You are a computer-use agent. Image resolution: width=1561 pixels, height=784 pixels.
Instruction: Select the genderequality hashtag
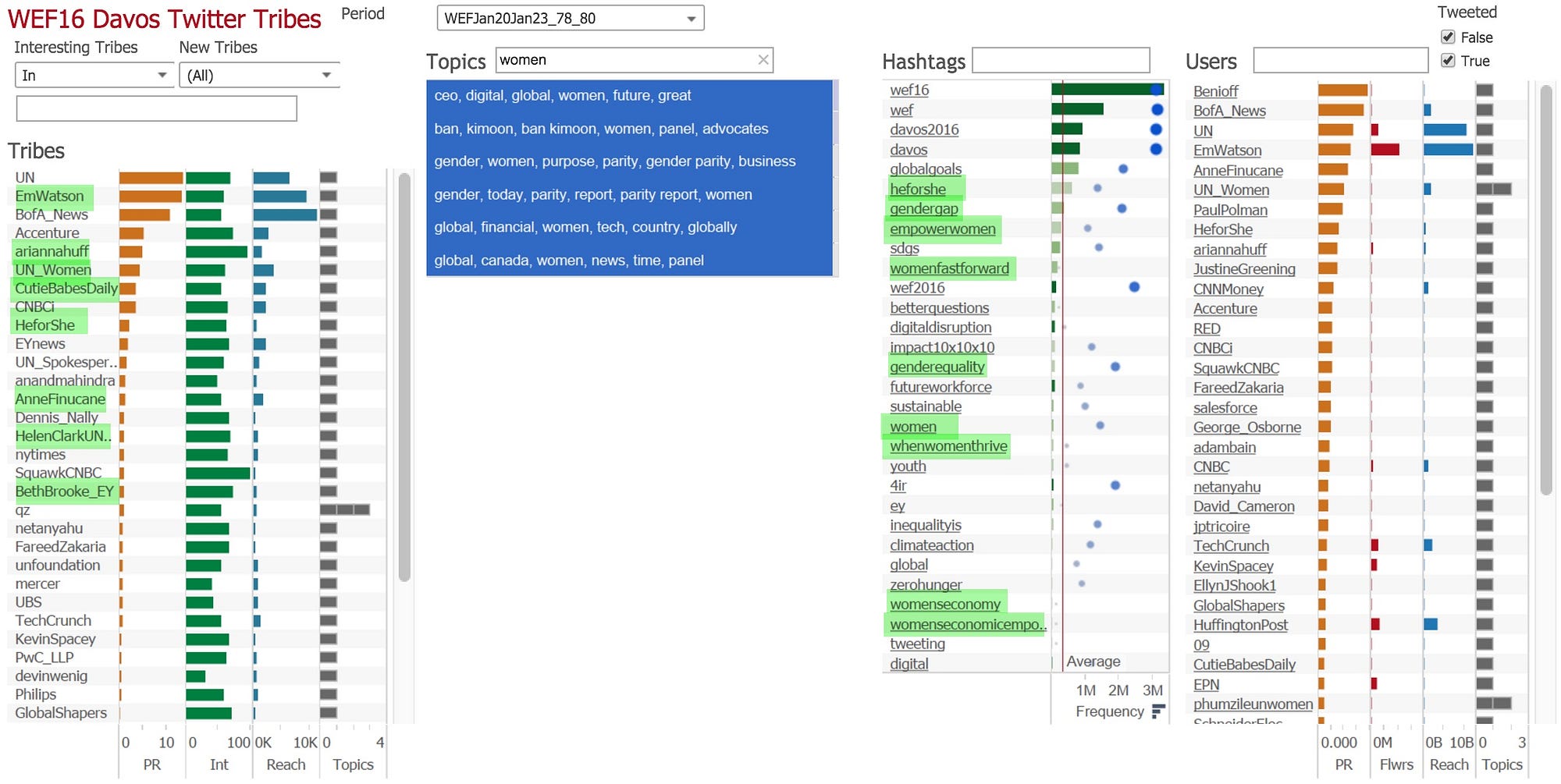pyautogui.click(x=937, y=367)
